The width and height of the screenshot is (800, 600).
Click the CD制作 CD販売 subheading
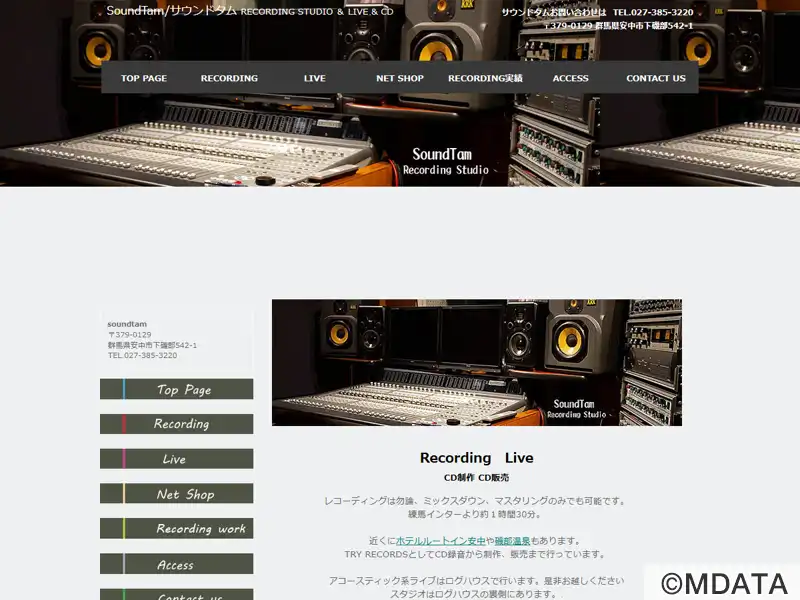pos(477,478)
